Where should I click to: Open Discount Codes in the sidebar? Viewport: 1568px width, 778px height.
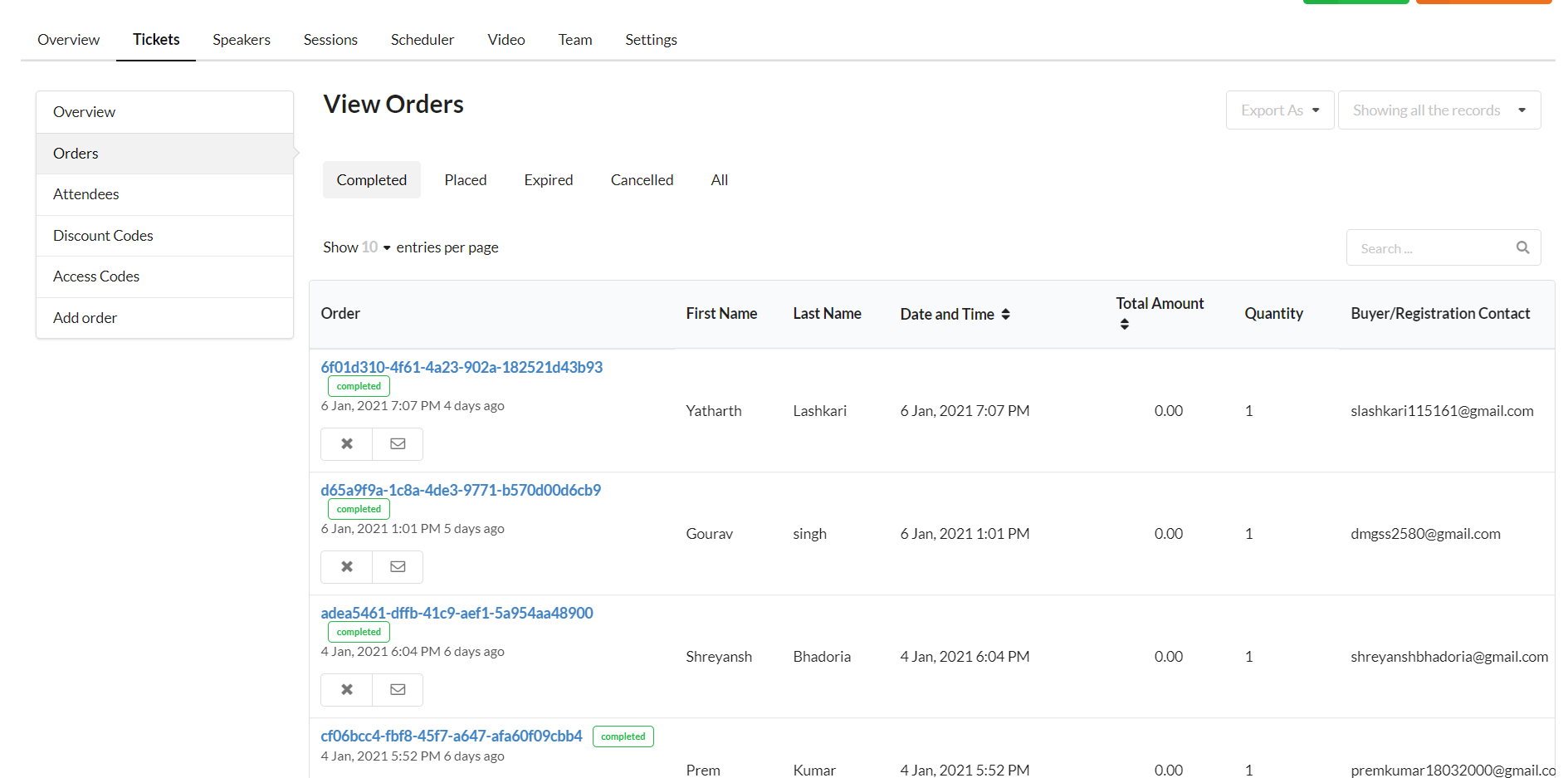coord(164,236)
